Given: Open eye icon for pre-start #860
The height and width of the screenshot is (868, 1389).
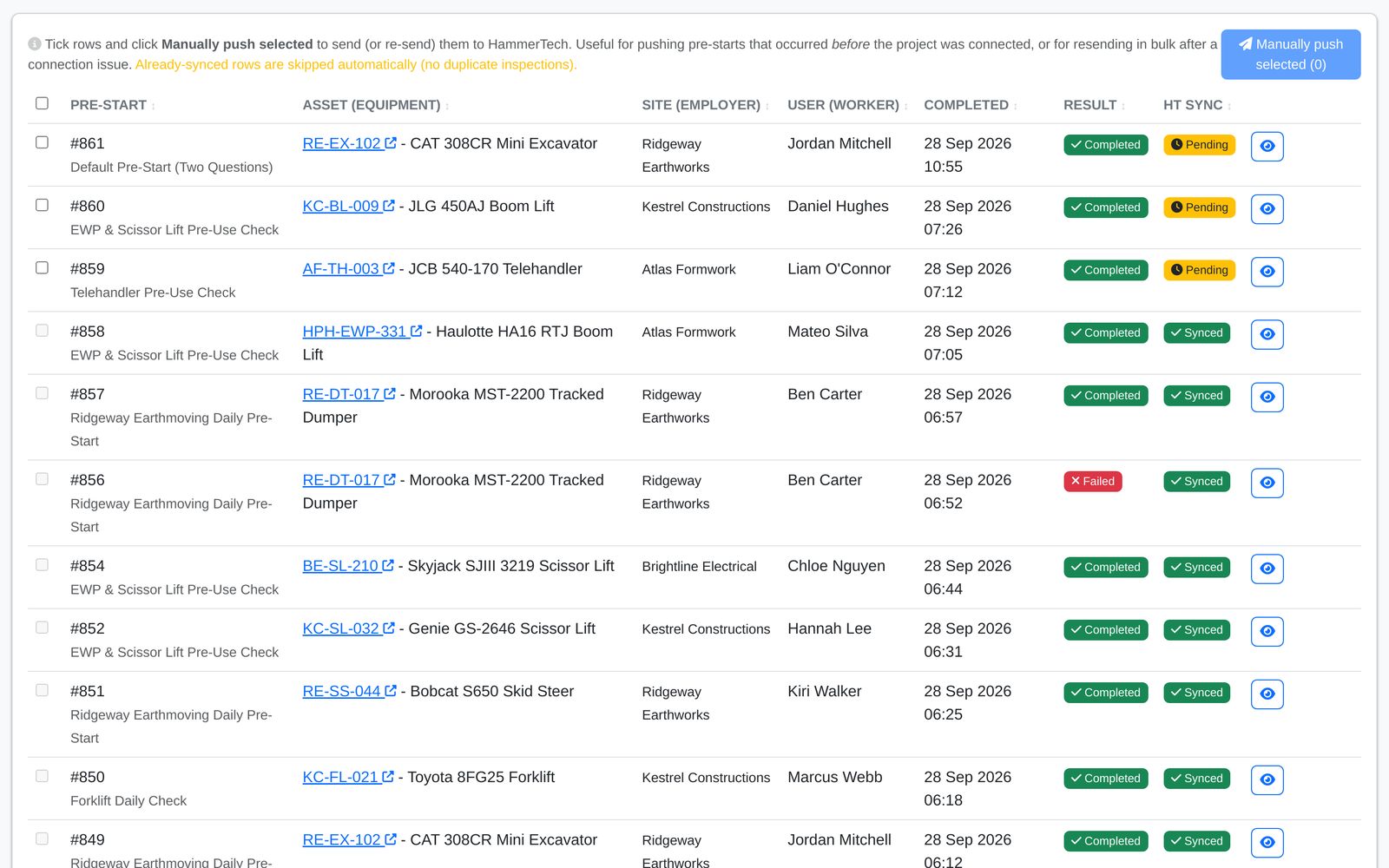Looking at the screenshot, I should coord(1267,208).
